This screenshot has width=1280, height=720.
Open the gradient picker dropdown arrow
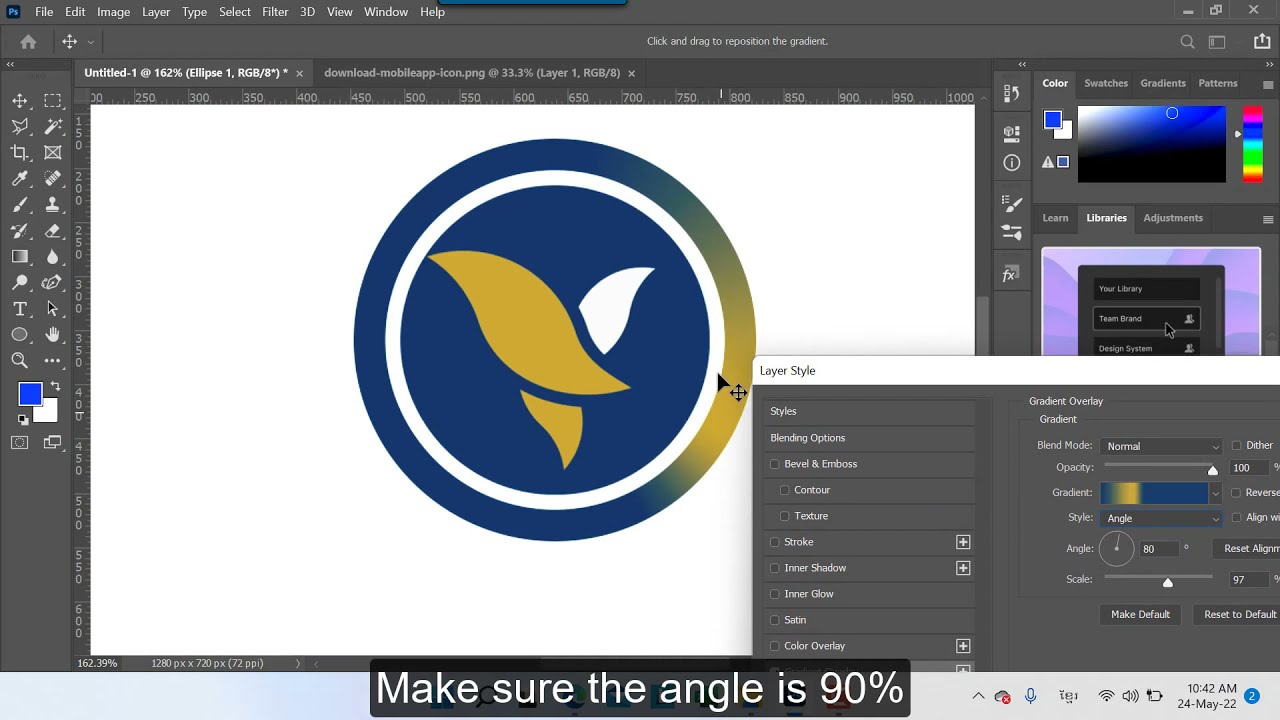tap(1215, 493)
